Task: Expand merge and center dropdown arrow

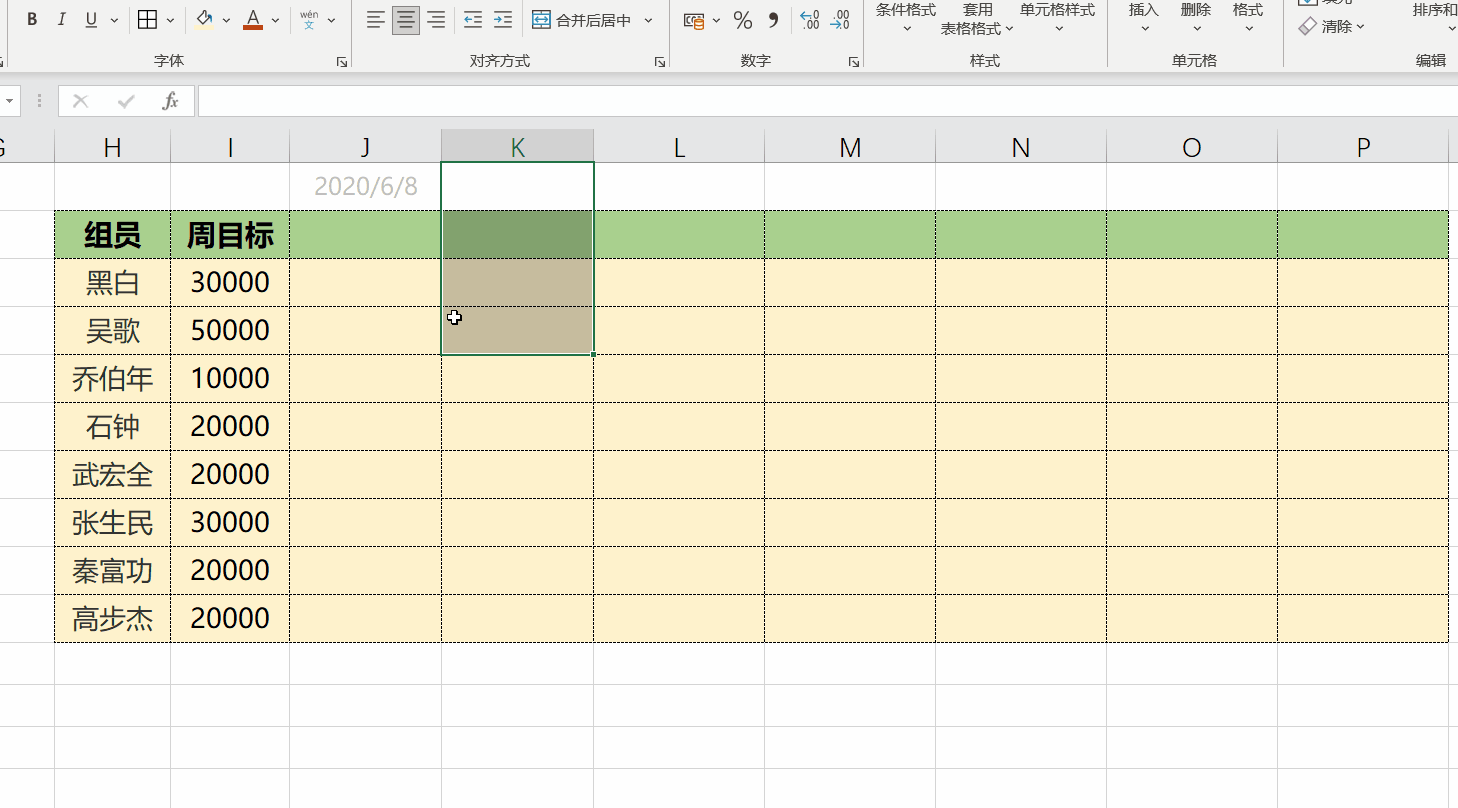Action: pos(648,20)
